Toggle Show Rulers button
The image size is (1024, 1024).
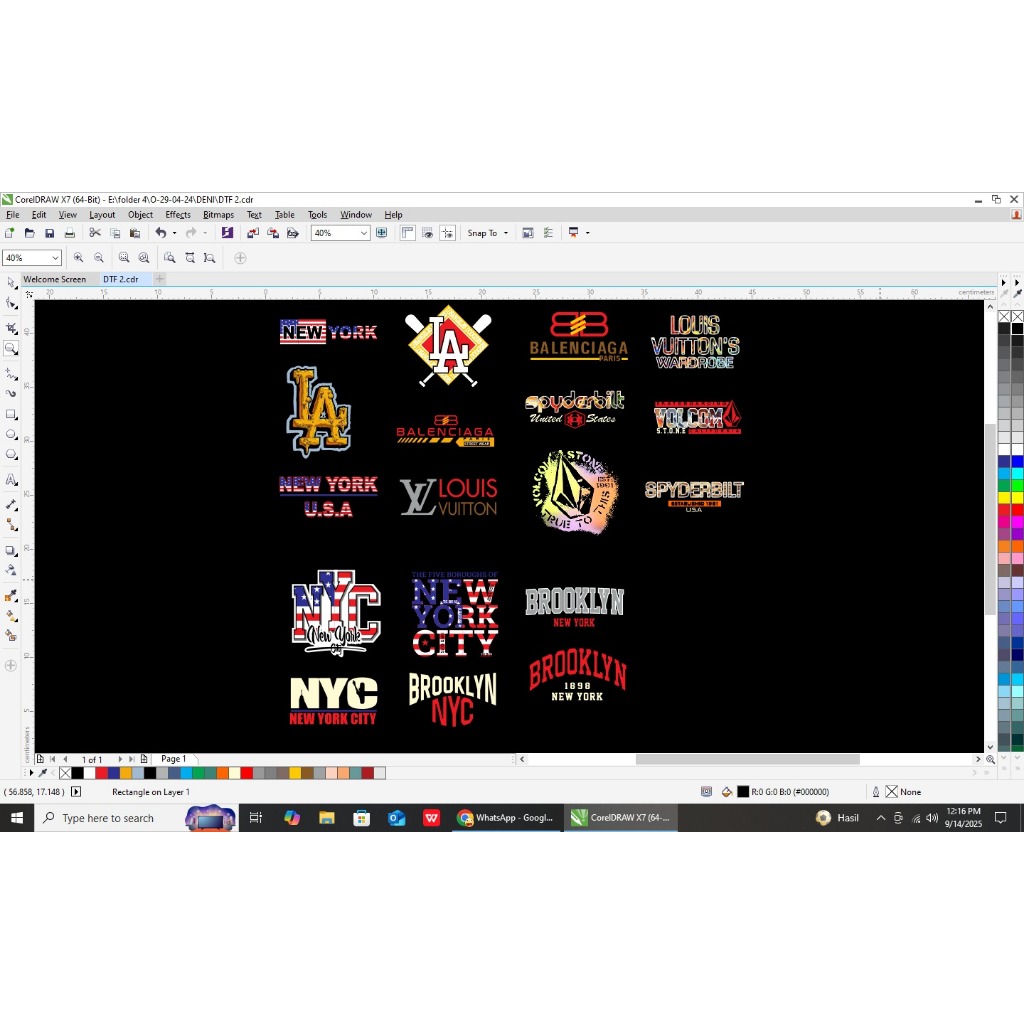click(x=408, y=232)
